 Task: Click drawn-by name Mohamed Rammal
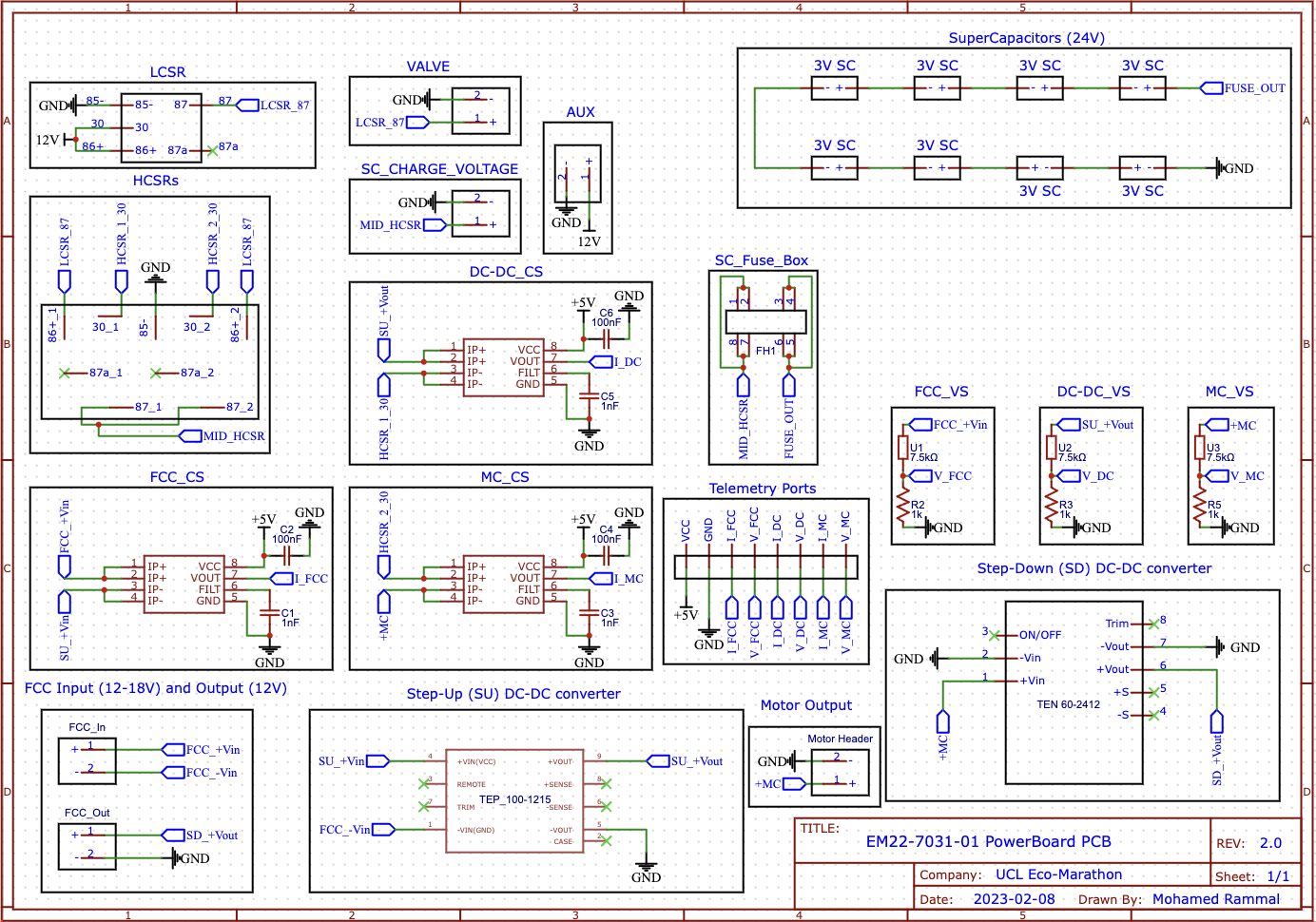click(x=1216, y=899)
